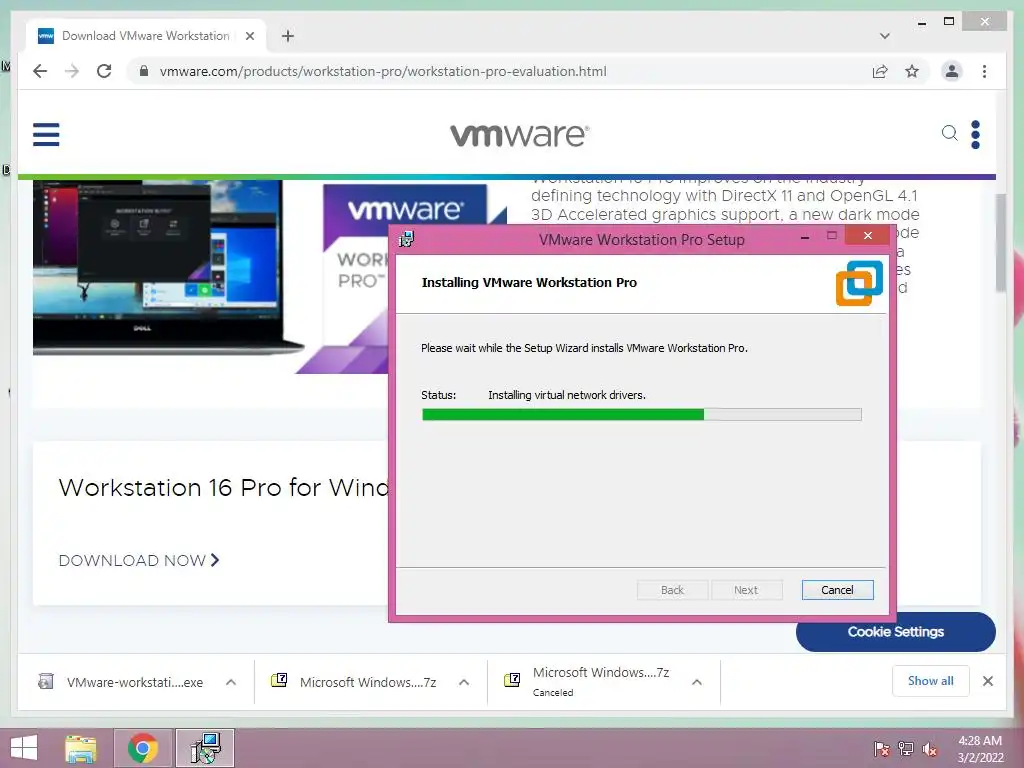Open the tab search dropdown arrow
The height and width of the screenshot is (768, 1024).
884,36
